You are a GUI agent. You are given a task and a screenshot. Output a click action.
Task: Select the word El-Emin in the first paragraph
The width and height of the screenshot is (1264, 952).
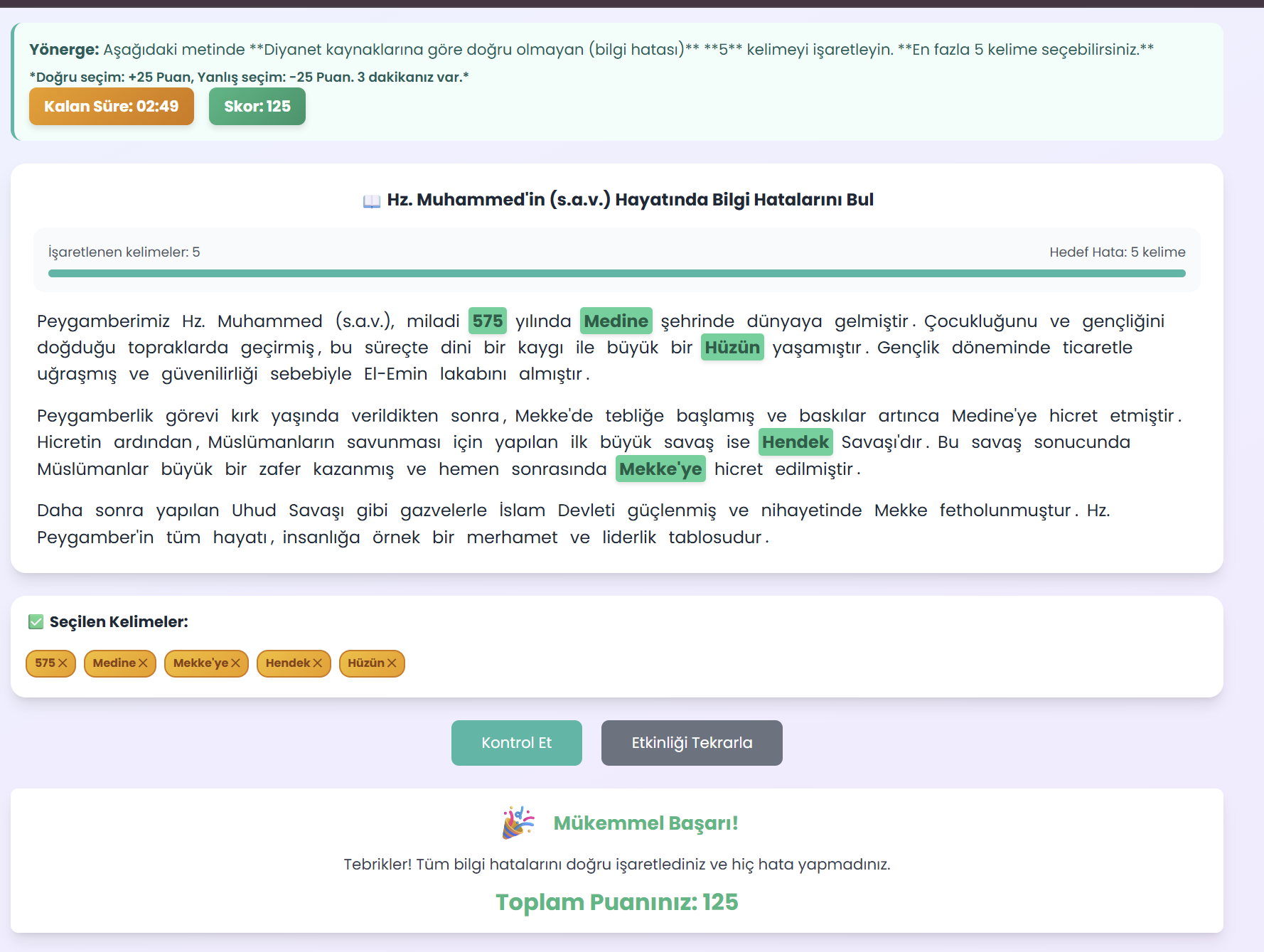click(396, 374)
